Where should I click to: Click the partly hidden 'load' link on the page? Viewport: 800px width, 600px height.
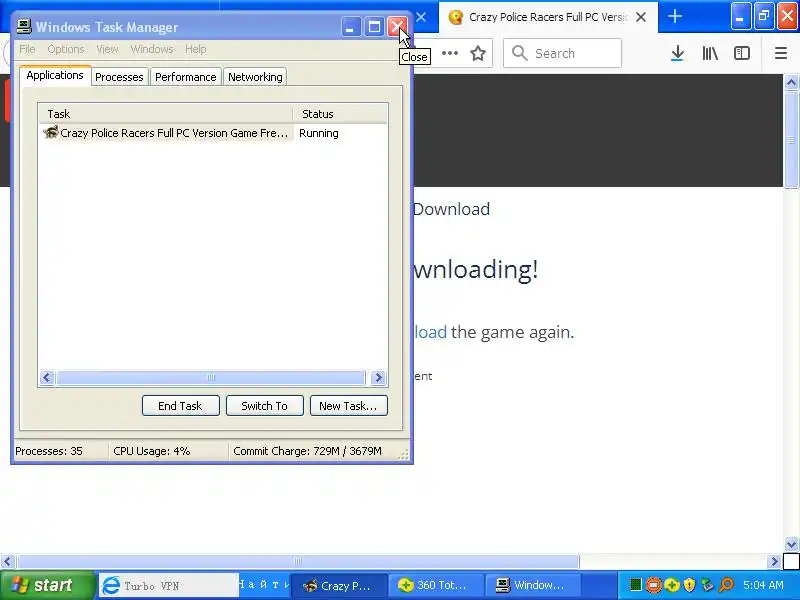[431, 332]
